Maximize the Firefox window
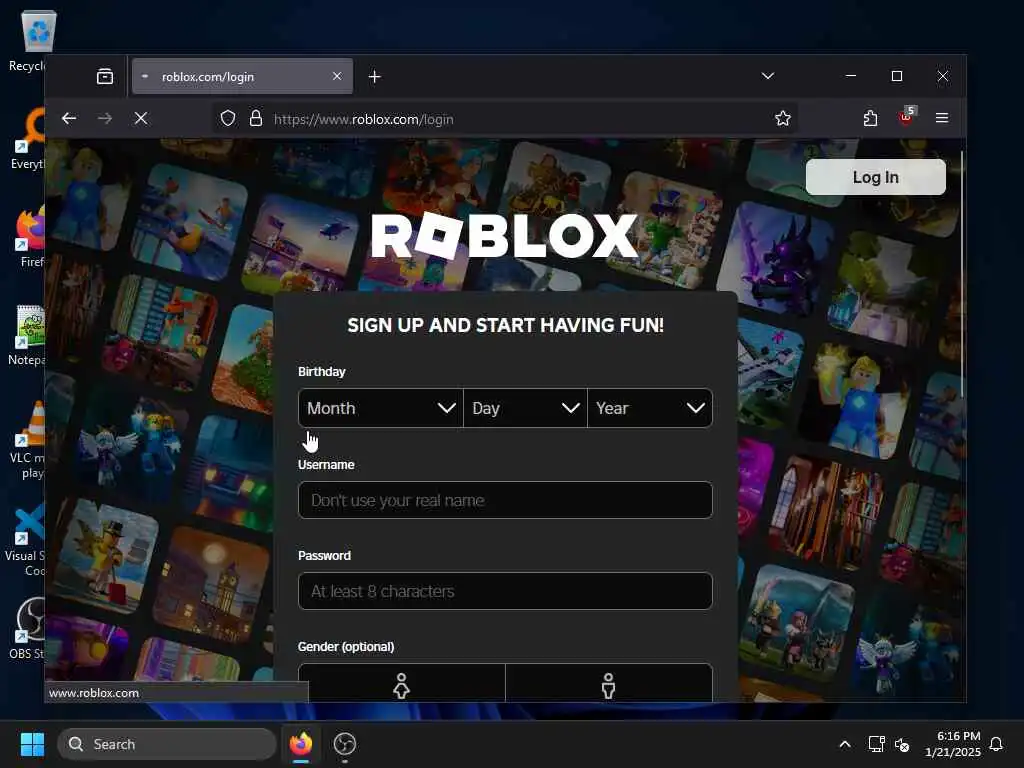The image size is (1024, 768). [897, 76]
